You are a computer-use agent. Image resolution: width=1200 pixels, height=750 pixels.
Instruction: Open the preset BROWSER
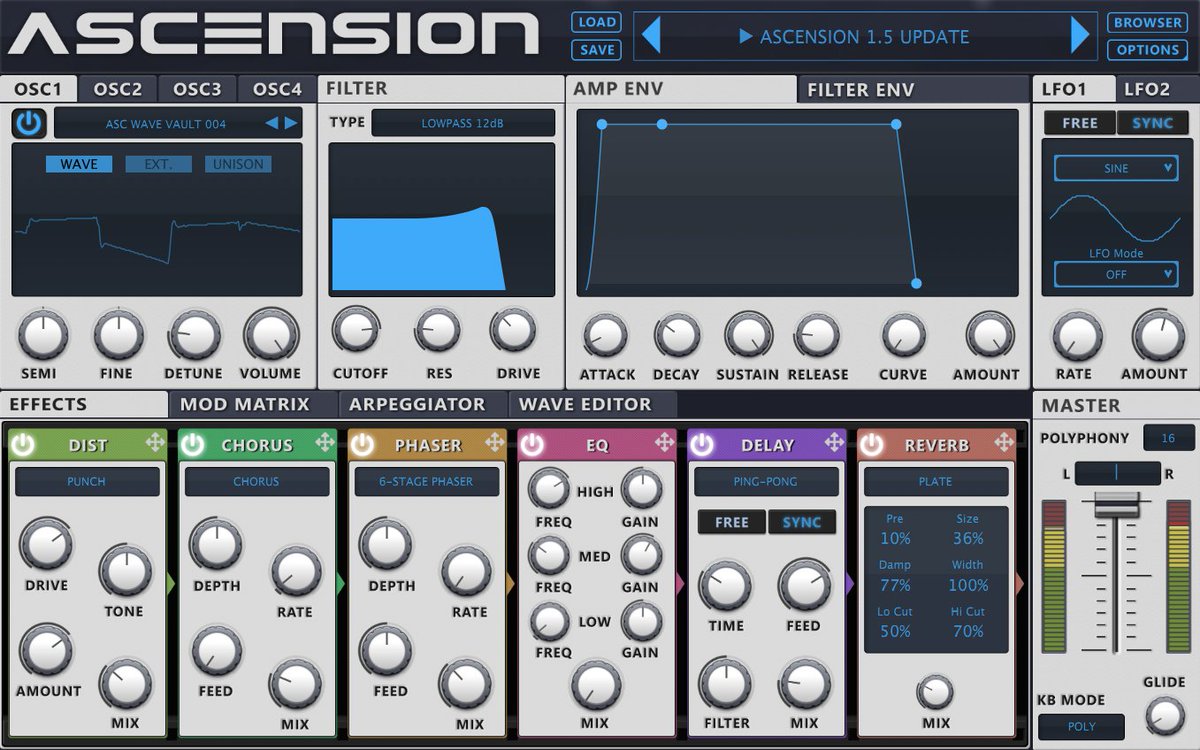coord(1146,22)
